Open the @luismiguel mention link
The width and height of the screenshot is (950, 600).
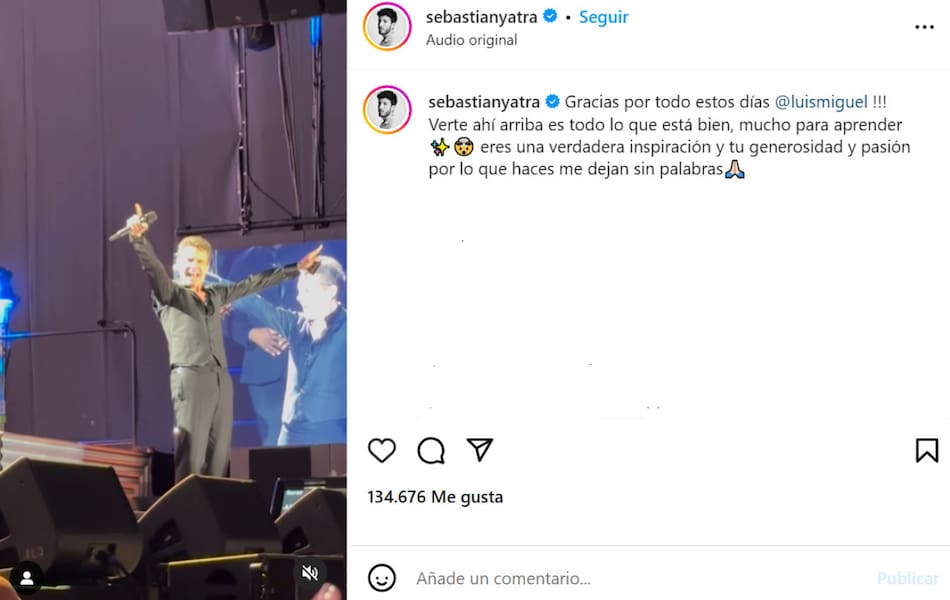tap(821, 102)
